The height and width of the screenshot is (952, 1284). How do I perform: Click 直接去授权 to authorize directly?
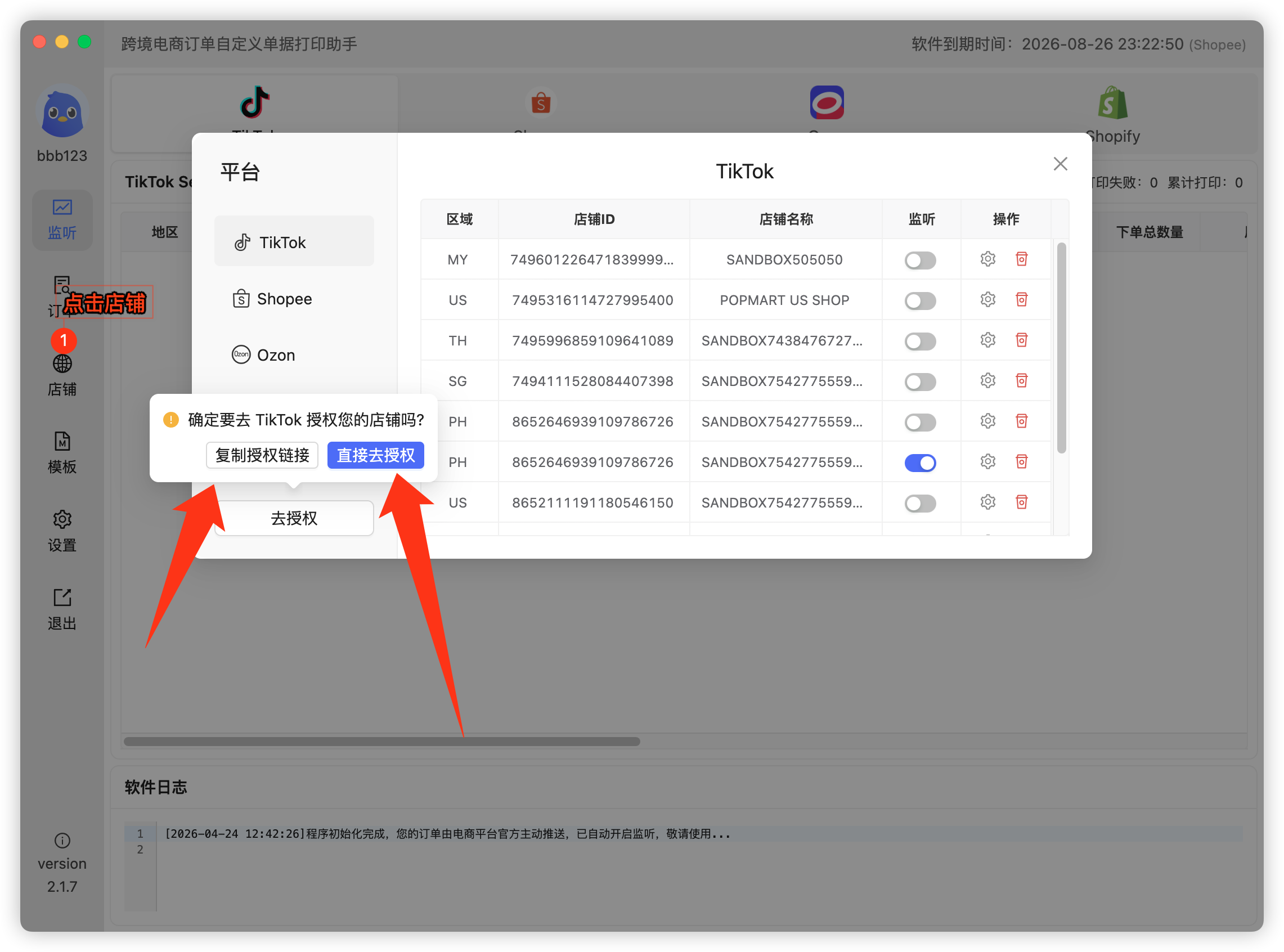(x=376, y=455)
